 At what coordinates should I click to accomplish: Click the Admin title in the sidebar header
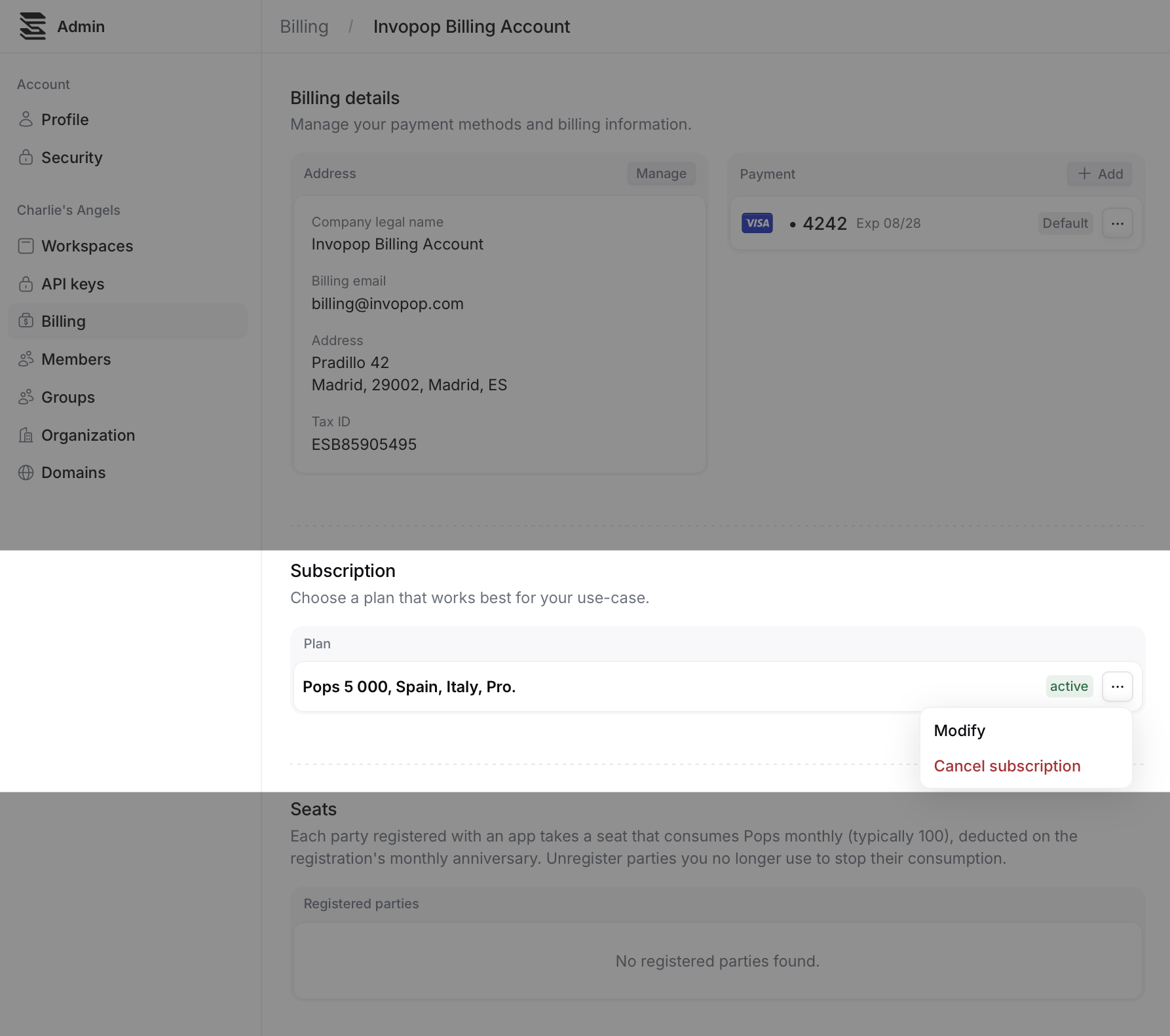click(81, 26)
